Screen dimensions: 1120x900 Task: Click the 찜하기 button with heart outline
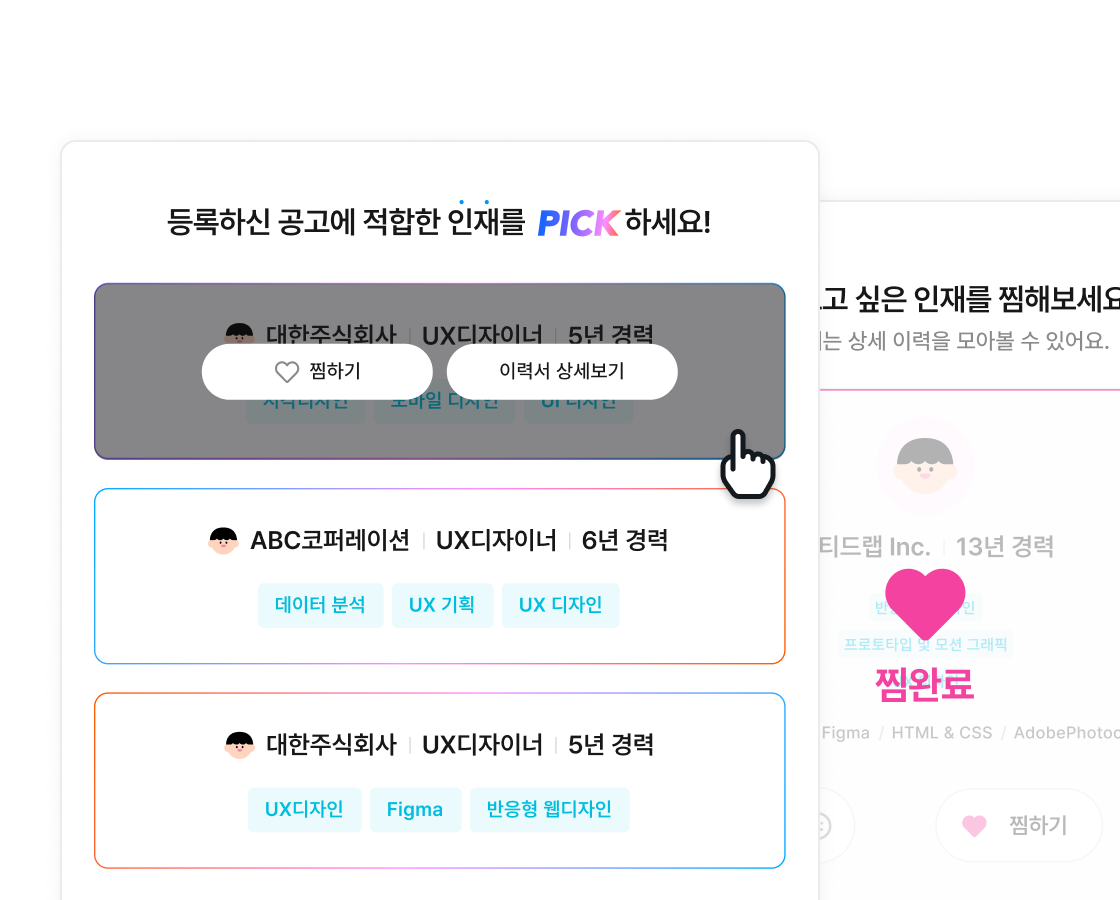tap(317, 371)
